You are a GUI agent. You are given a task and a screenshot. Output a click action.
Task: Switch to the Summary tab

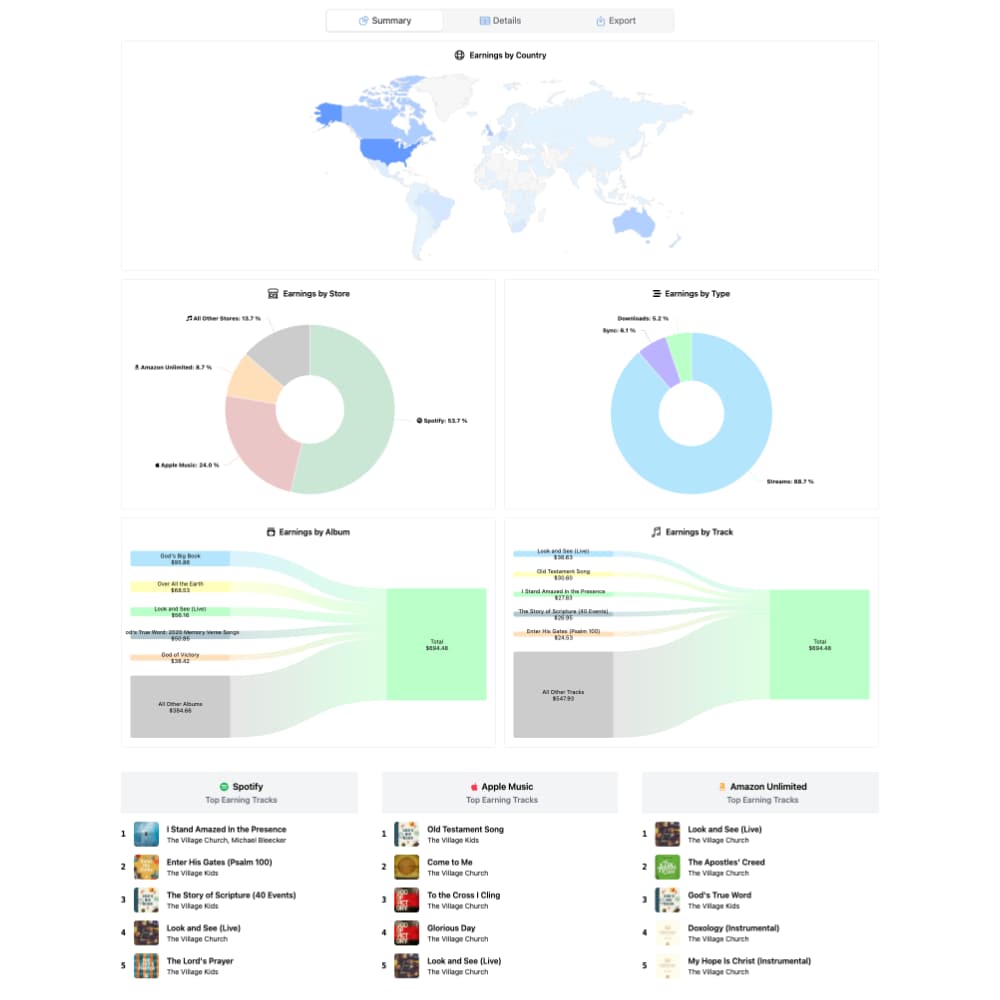385,20
